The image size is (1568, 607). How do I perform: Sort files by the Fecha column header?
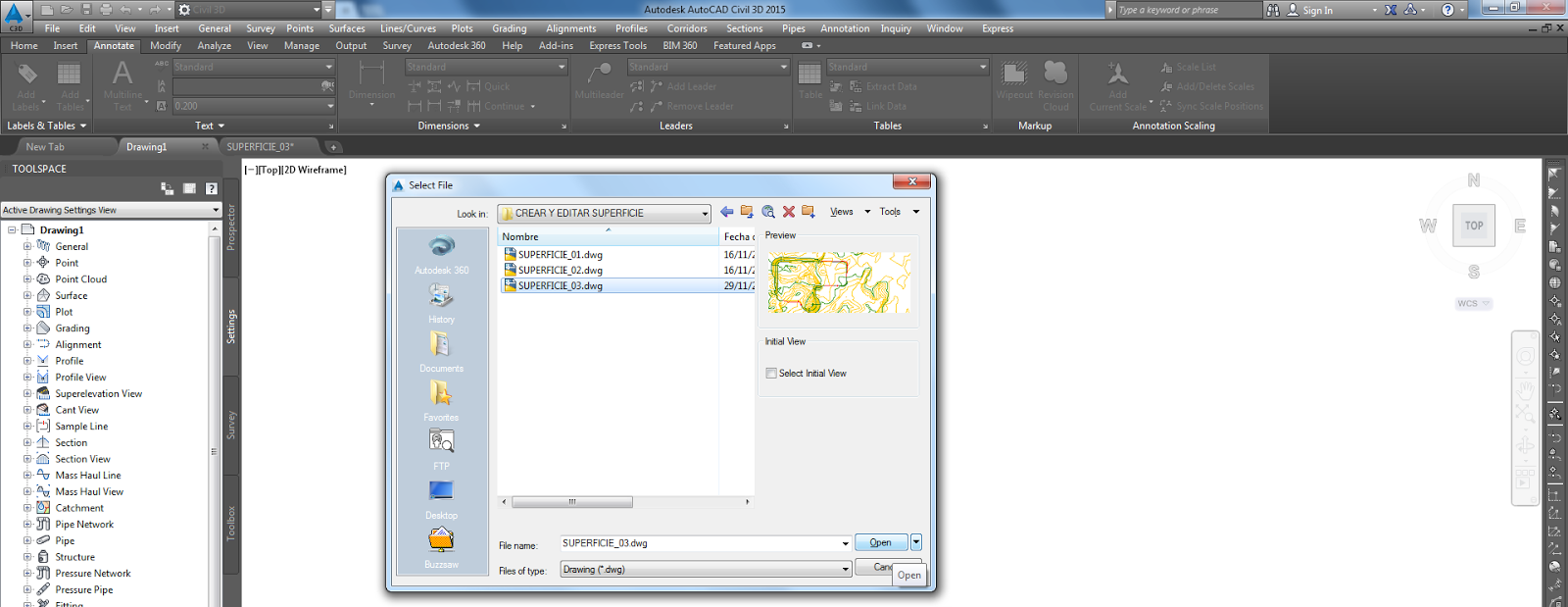(738, 236)
